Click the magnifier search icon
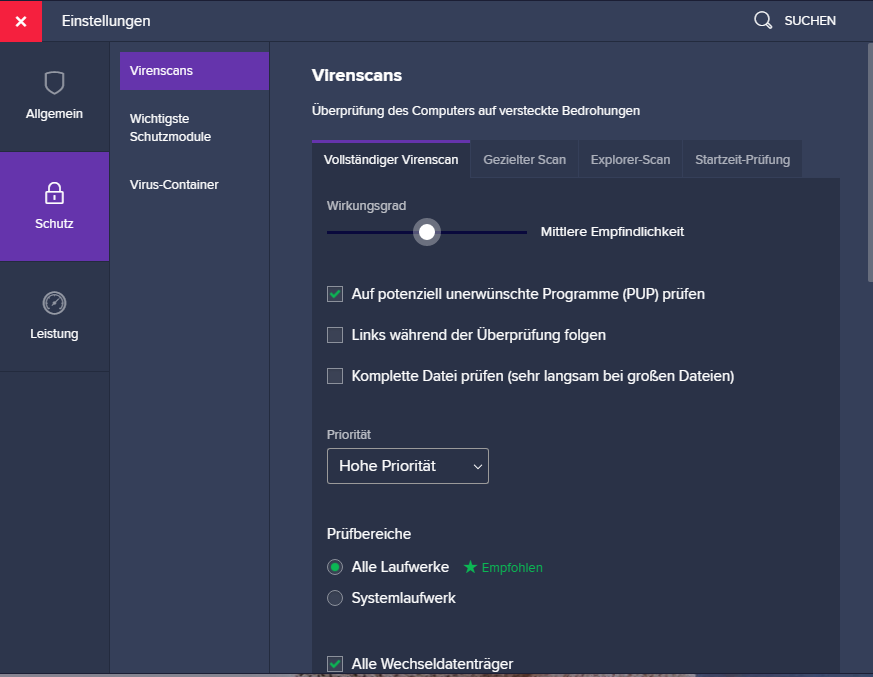Viewport: 873px width, 677px height. click(763, 20)
